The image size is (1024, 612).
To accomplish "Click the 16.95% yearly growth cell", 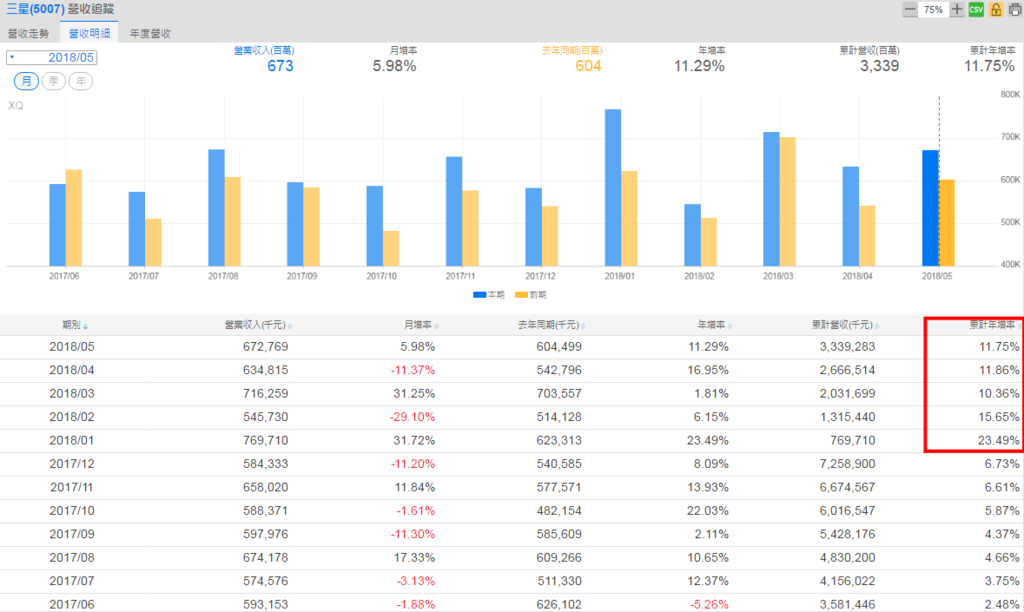I will pos(708,370).
